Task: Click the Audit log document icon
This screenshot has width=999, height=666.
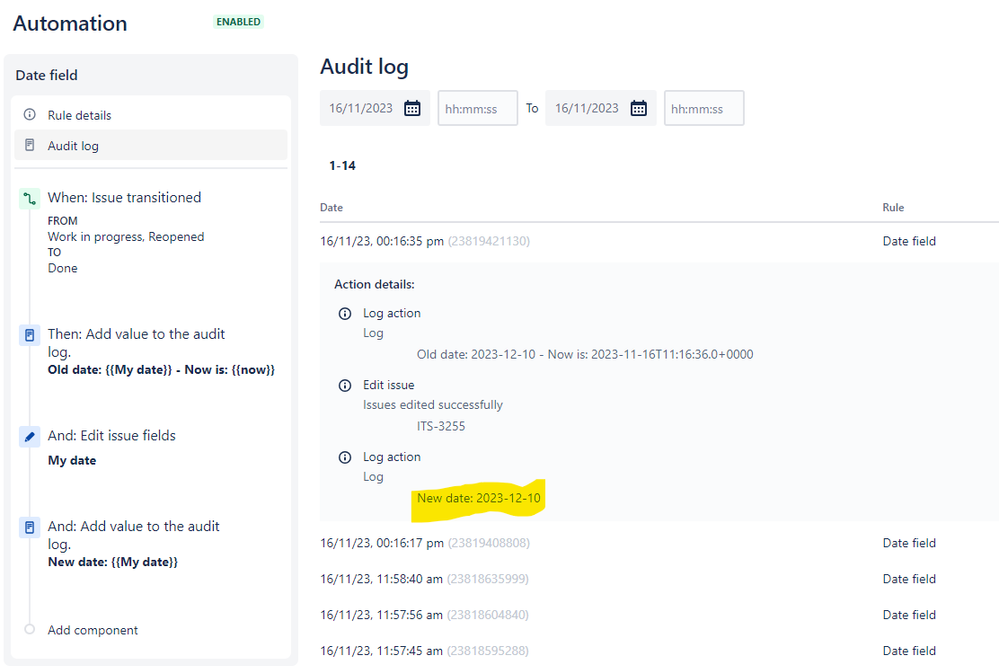Action: tap(29, 145)
